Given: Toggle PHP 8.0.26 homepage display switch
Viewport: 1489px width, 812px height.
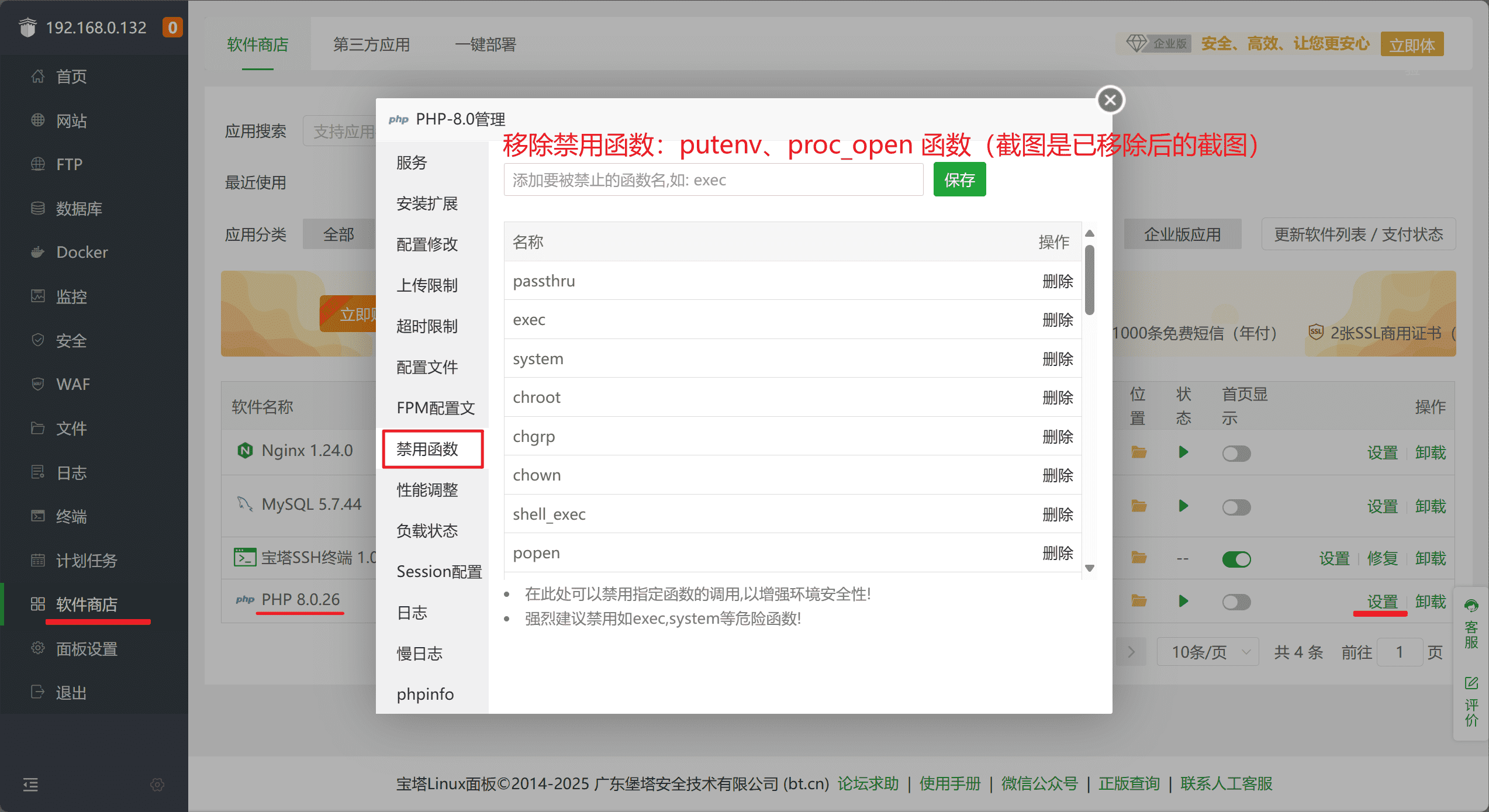Looking at the screenshot, I should click(1236, 602).
